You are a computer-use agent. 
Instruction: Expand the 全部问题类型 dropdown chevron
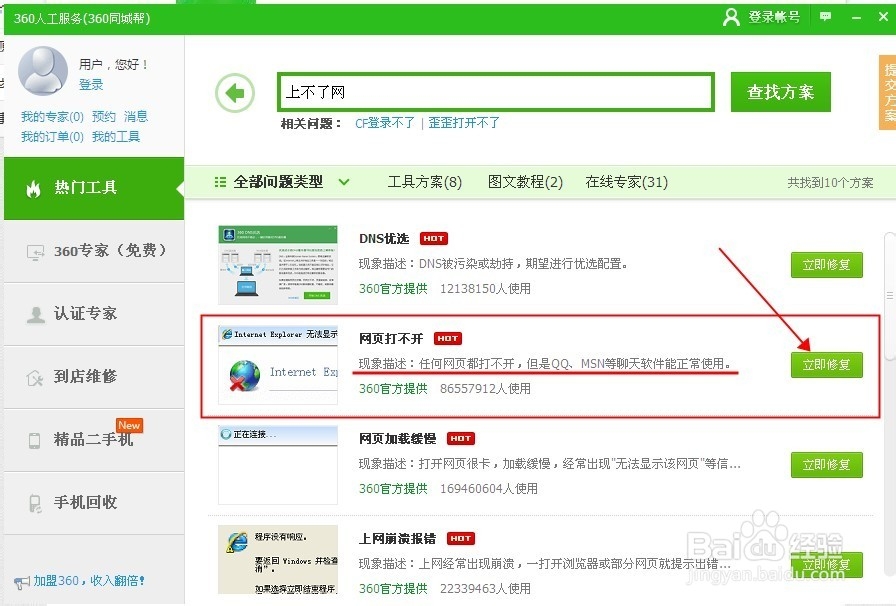[344, 182]
